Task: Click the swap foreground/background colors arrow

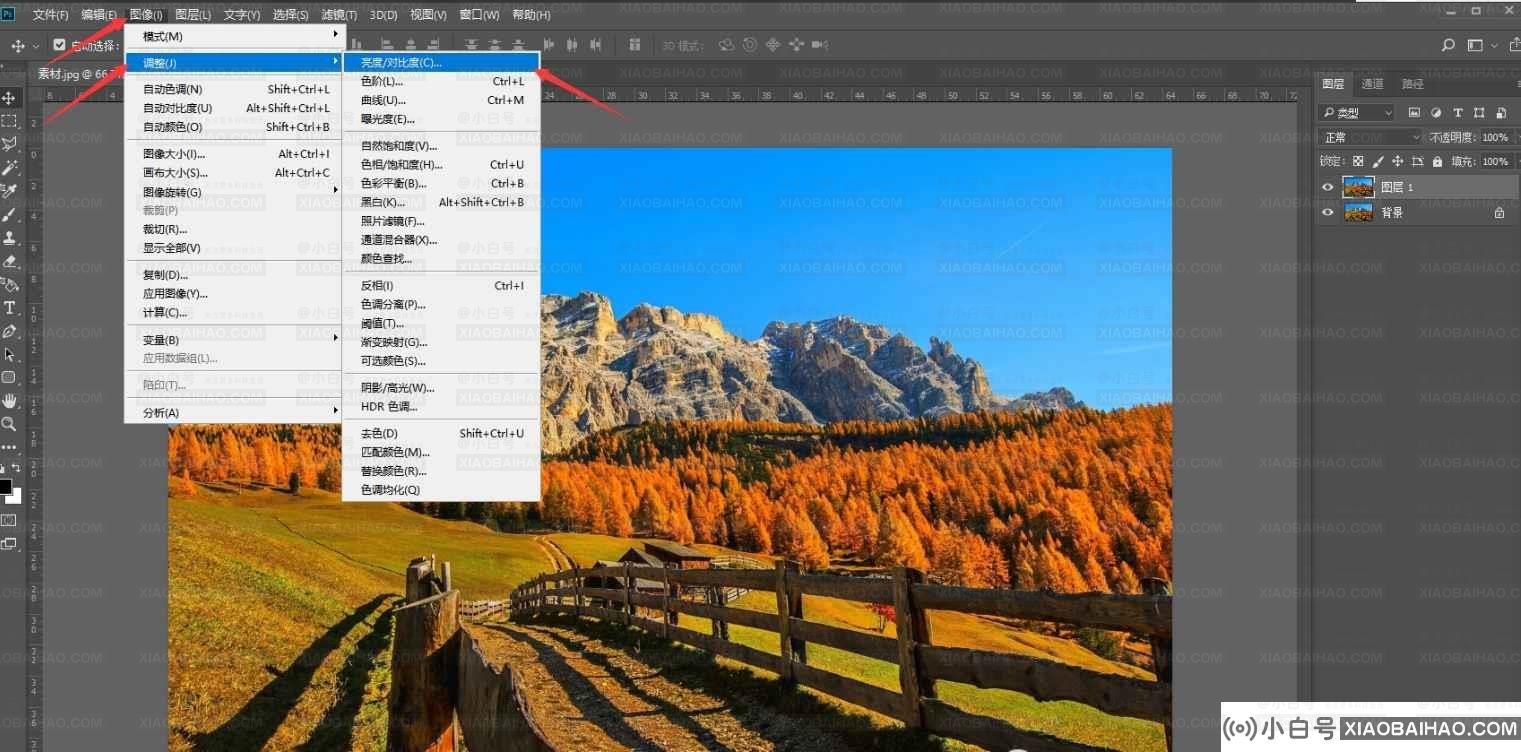Action: 17,469
